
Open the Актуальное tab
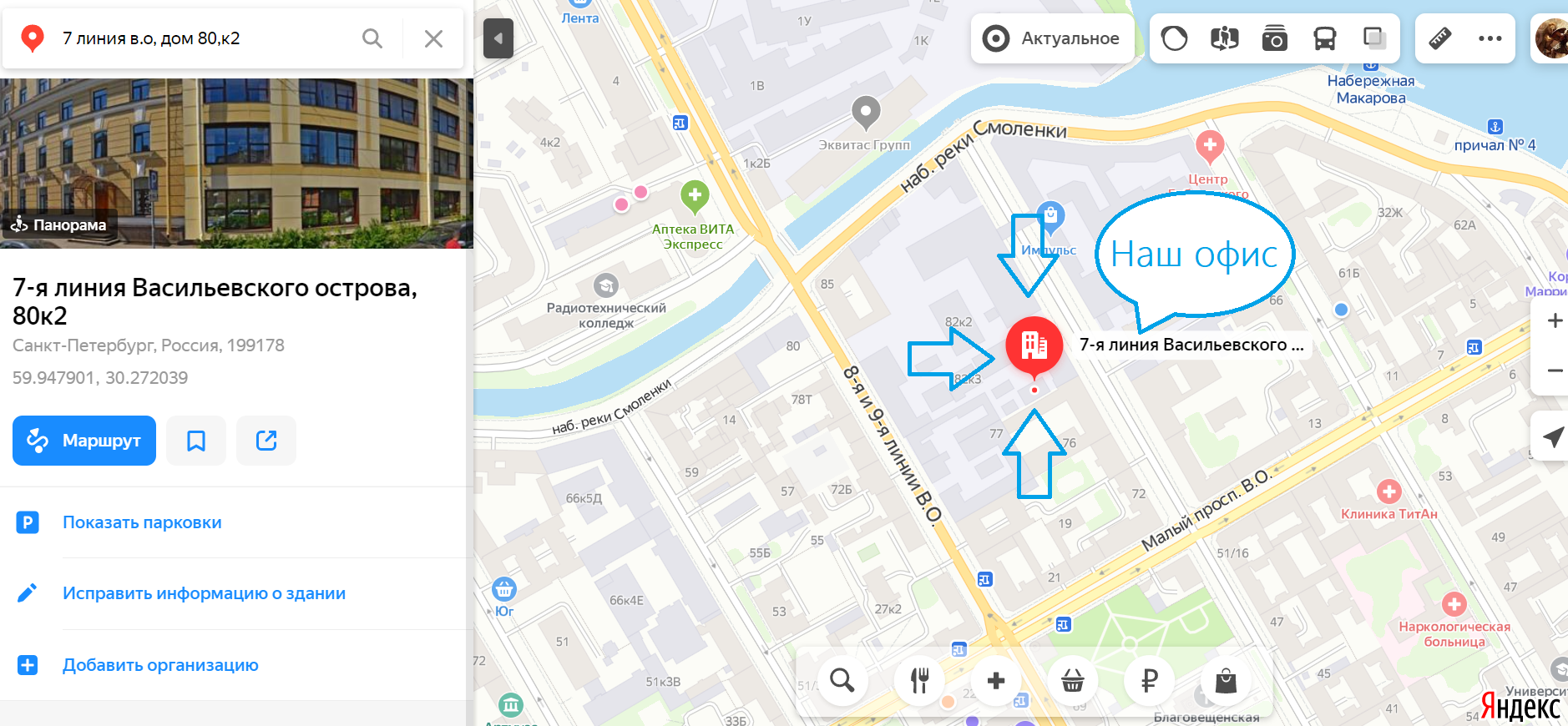point(1052,38)
